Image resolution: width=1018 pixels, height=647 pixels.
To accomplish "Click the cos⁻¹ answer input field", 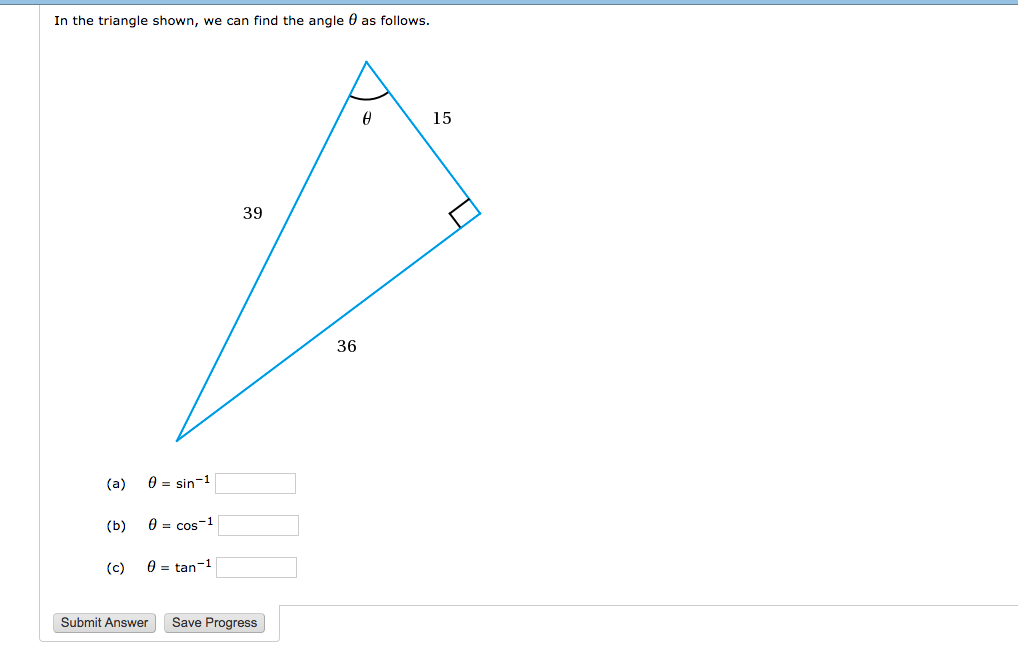I will [258, 525].
